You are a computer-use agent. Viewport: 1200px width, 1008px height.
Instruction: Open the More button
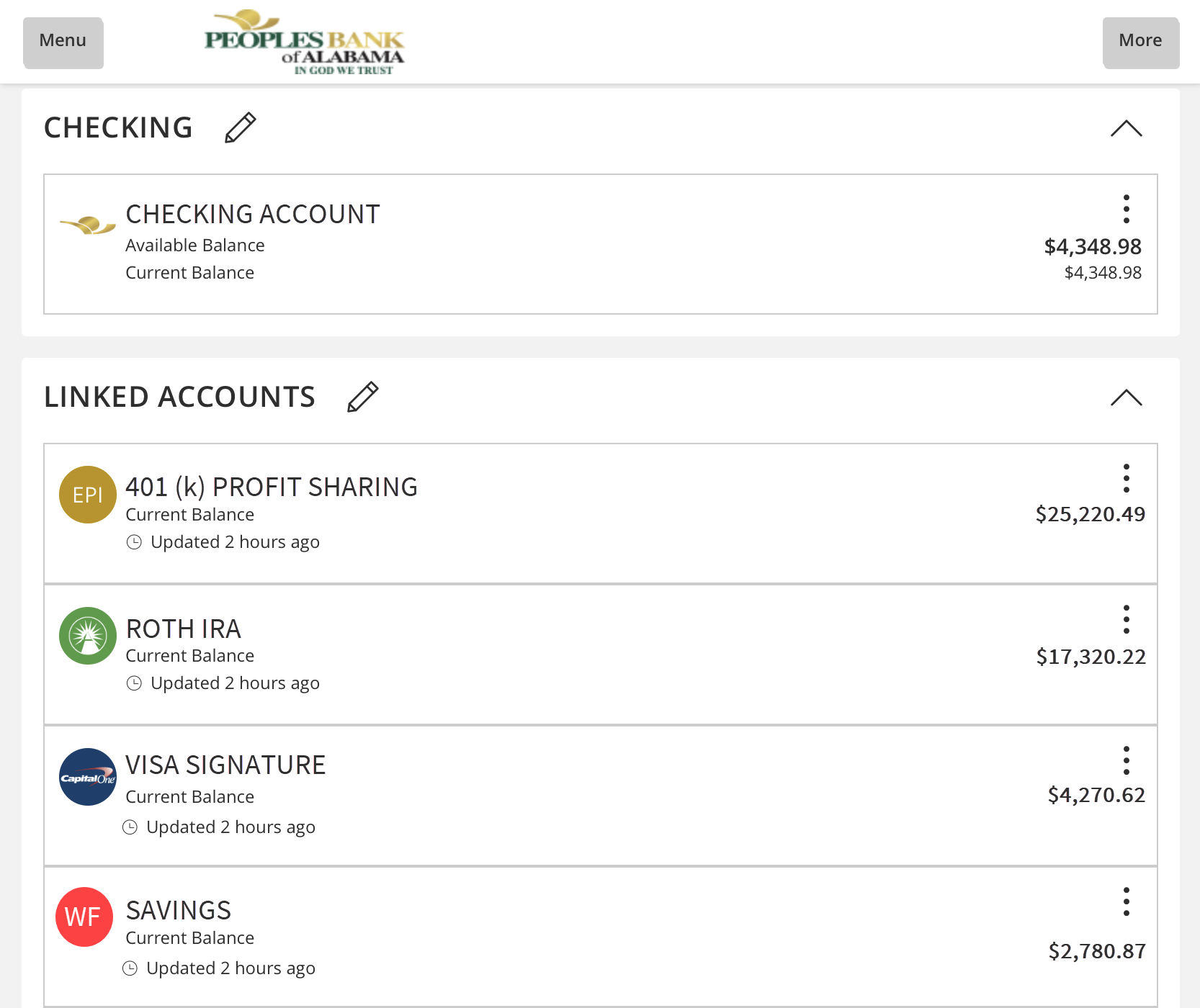point(1141,43)
